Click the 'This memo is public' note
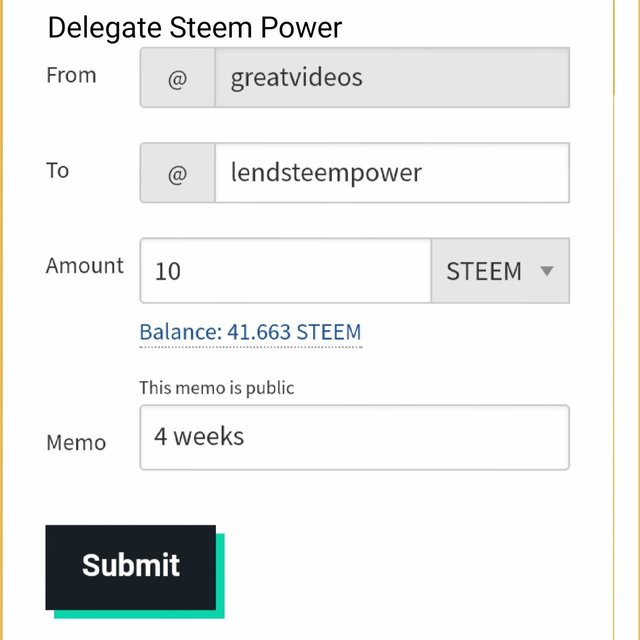640x640 pixels. tap(217, 388)
